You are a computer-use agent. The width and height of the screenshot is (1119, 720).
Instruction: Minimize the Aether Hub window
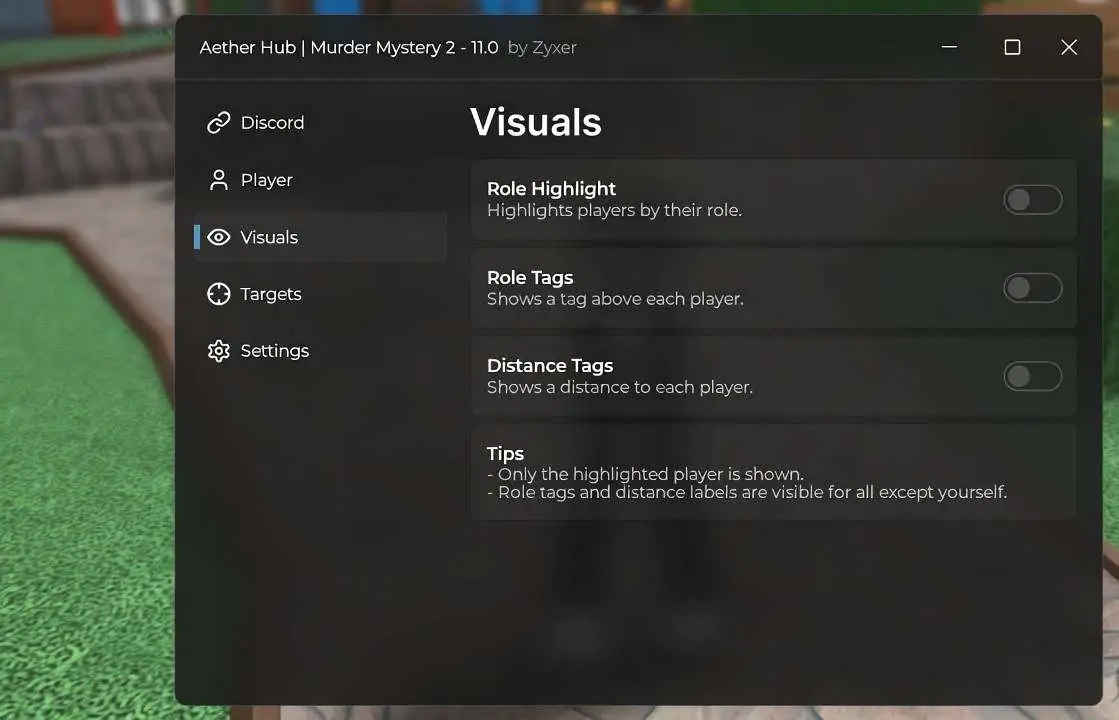pyautogui.click(x=949, y=47)
